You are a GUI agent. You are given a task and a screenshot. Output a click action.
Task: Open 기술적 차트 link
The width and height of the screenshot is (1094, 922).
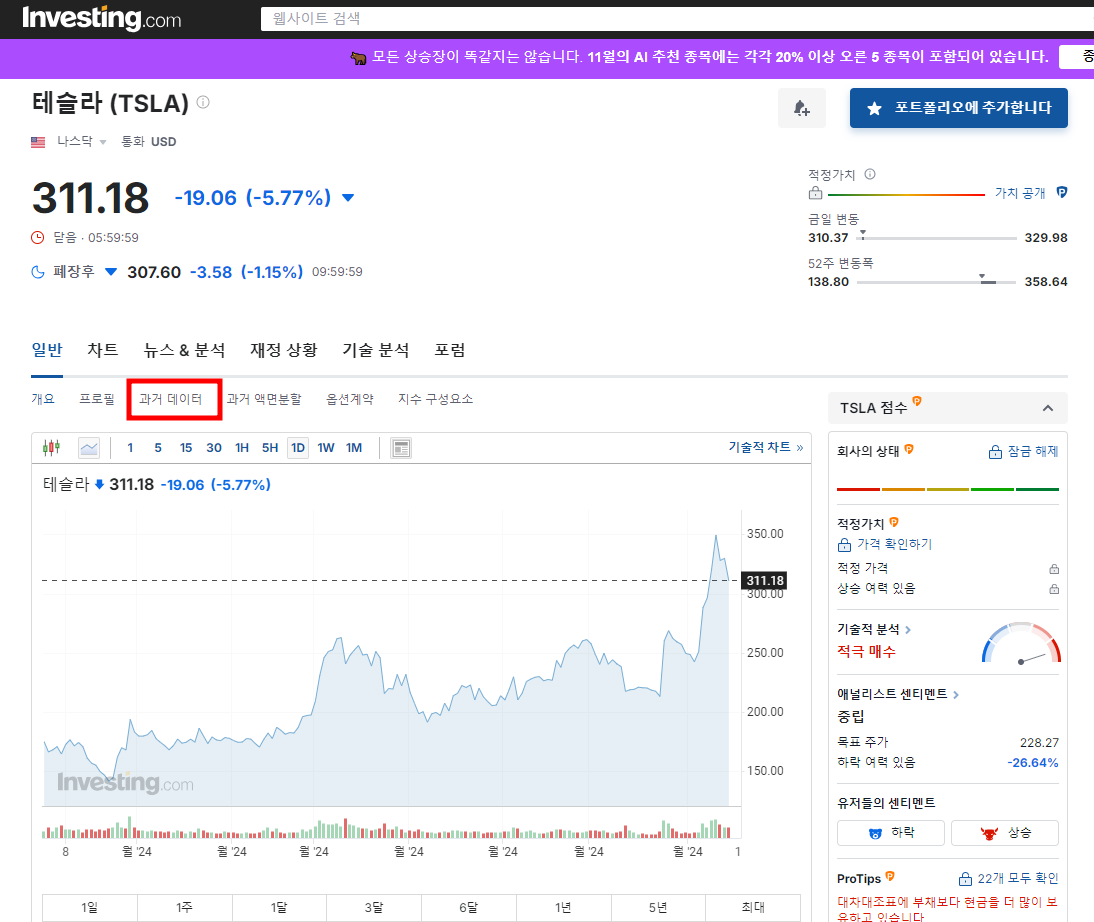coord(765,447)
